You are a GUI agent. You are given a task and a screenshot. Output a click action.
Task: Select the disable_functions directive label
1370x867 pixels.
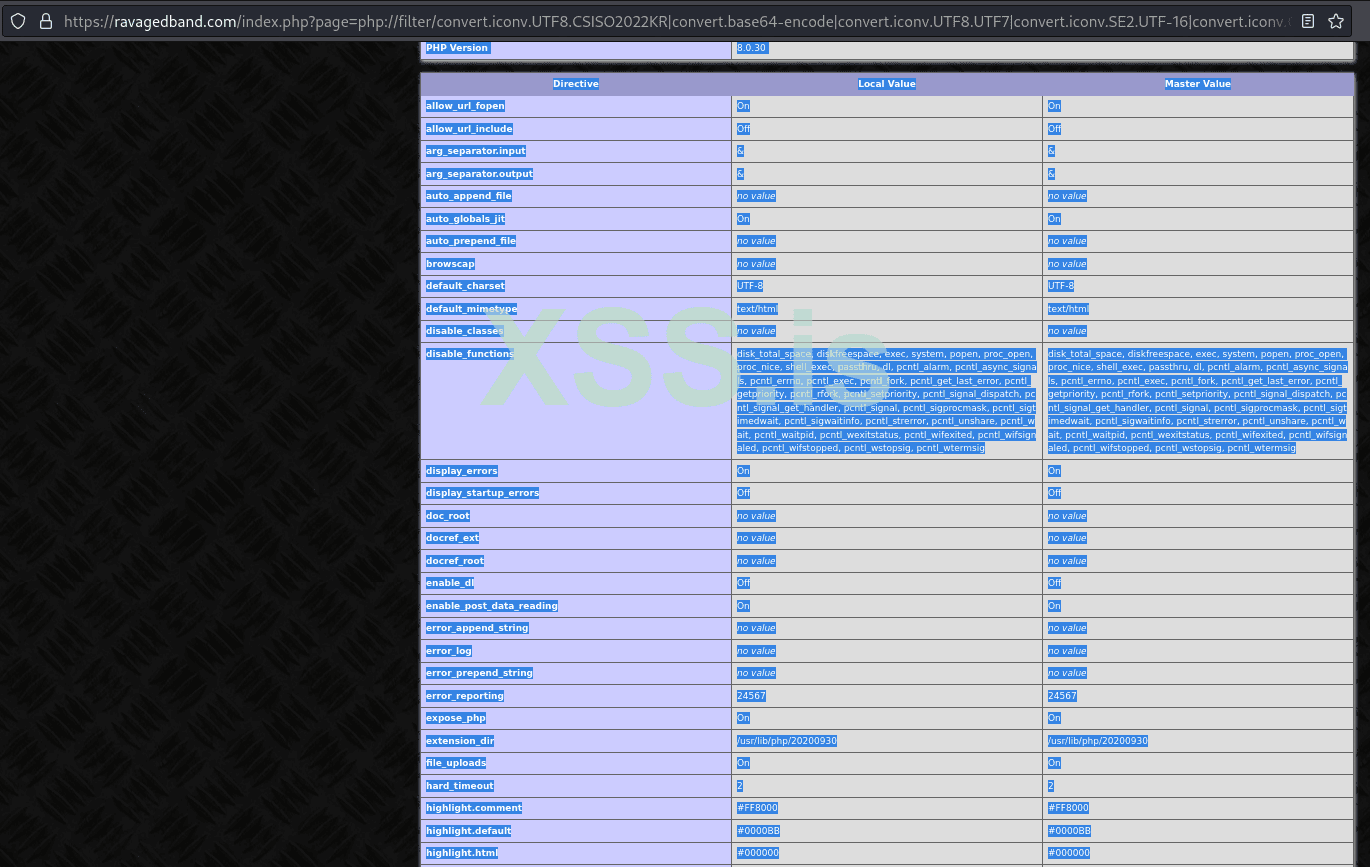[471, 354]
